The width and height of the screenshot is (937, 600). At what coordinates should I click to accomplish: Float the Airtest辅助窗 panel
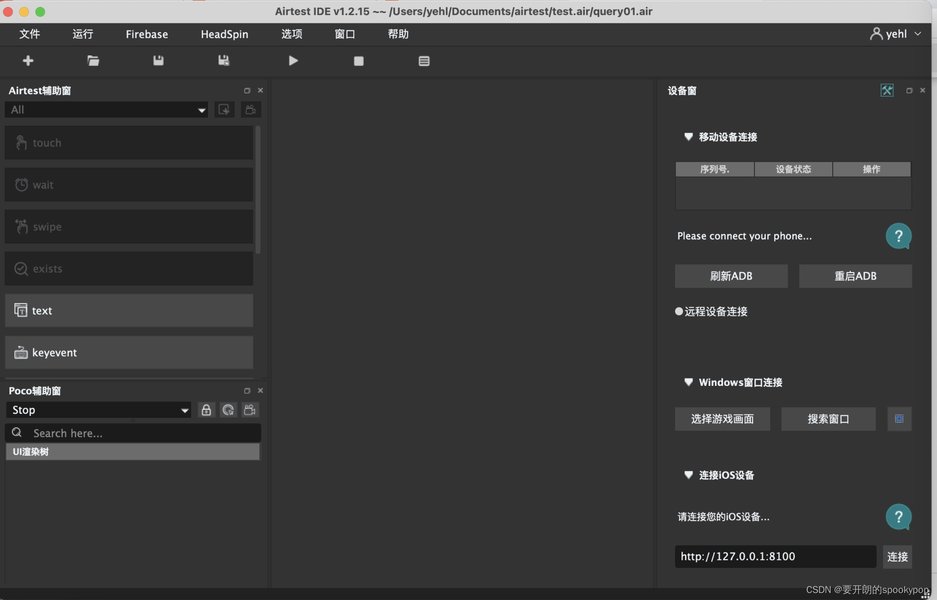247,90
